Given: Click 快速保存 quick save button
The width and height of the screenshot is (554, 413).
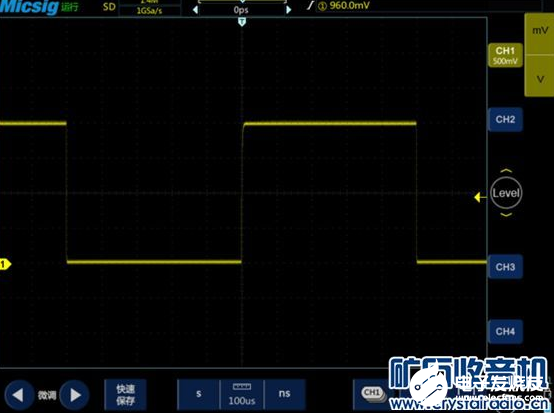Looking at the screenshot, I should (125, 395).
